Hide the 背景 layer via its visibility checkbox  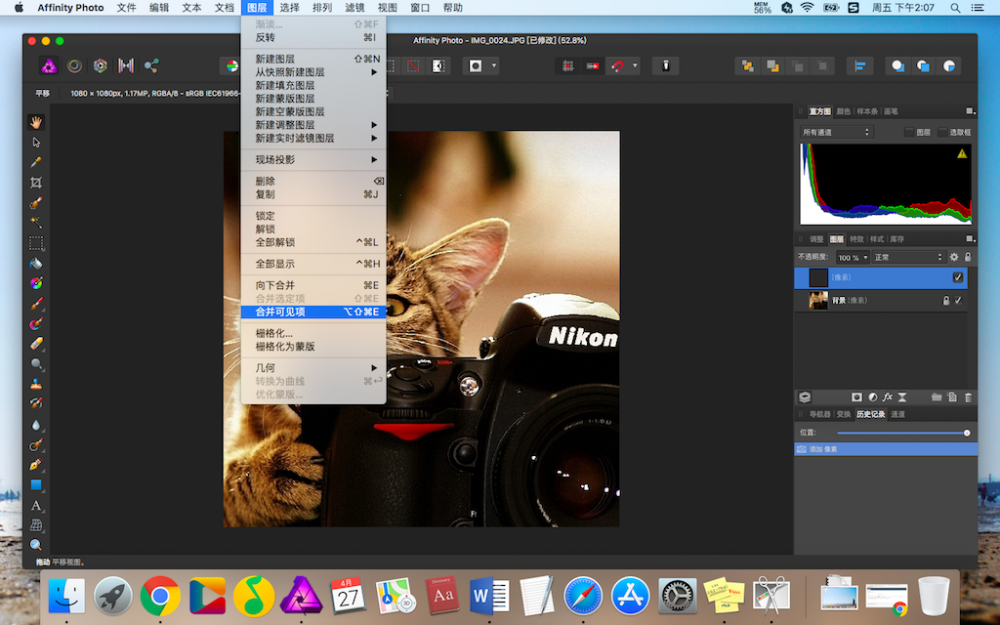pyautogui.click(x=959, y=300)
